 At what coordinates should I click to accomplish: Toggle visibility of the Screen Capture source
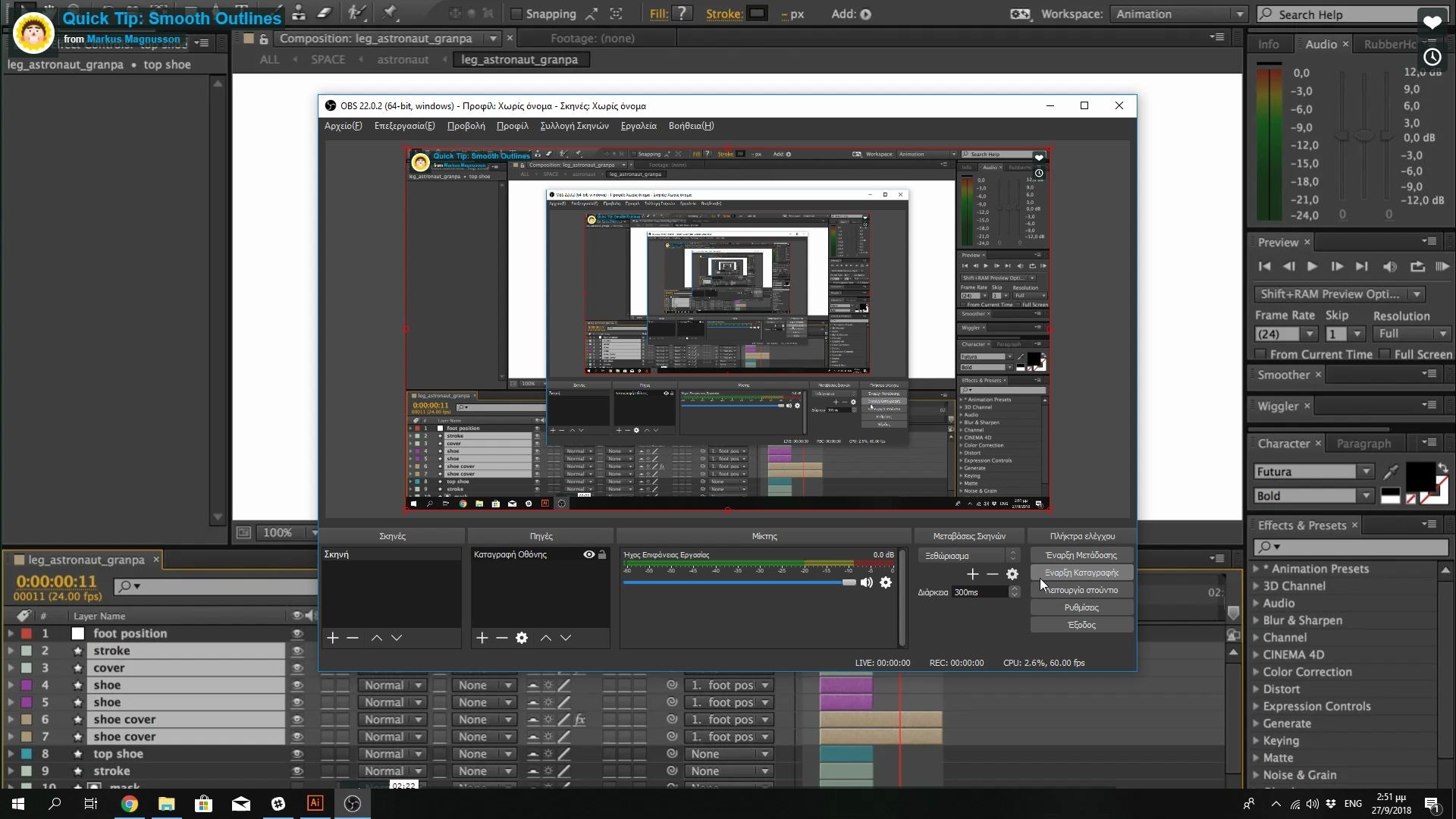588,554
